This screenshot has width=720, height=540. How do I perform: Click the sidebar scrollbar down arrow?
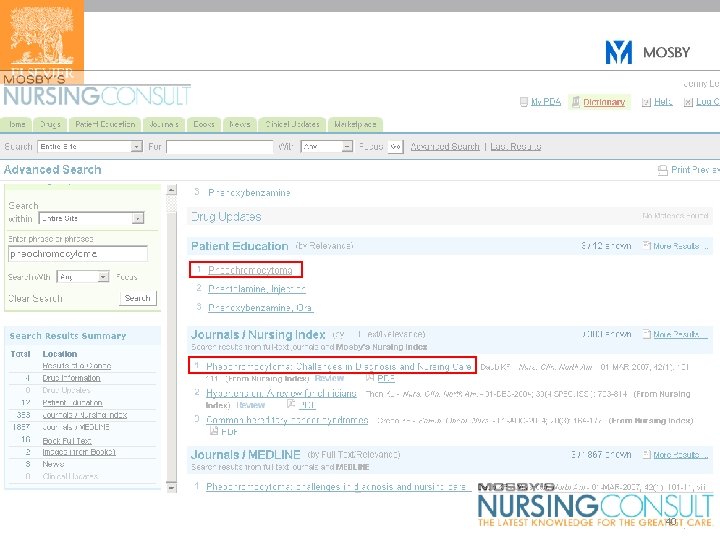coord(172,488)
